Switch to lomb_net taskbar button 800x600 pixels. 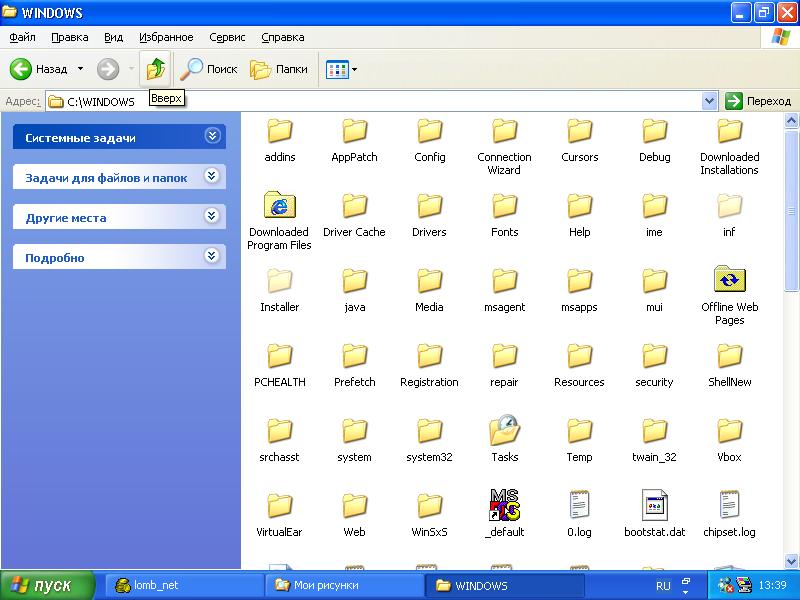(x=184, y=585)
